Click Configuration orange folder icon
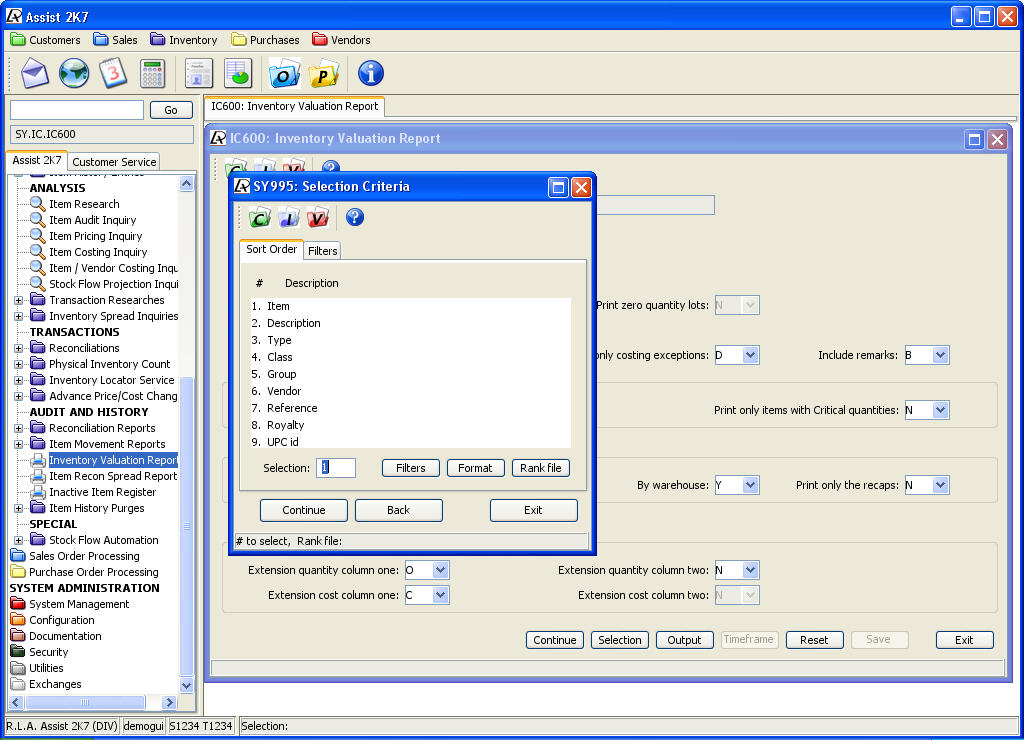 (x=18, y=620)
